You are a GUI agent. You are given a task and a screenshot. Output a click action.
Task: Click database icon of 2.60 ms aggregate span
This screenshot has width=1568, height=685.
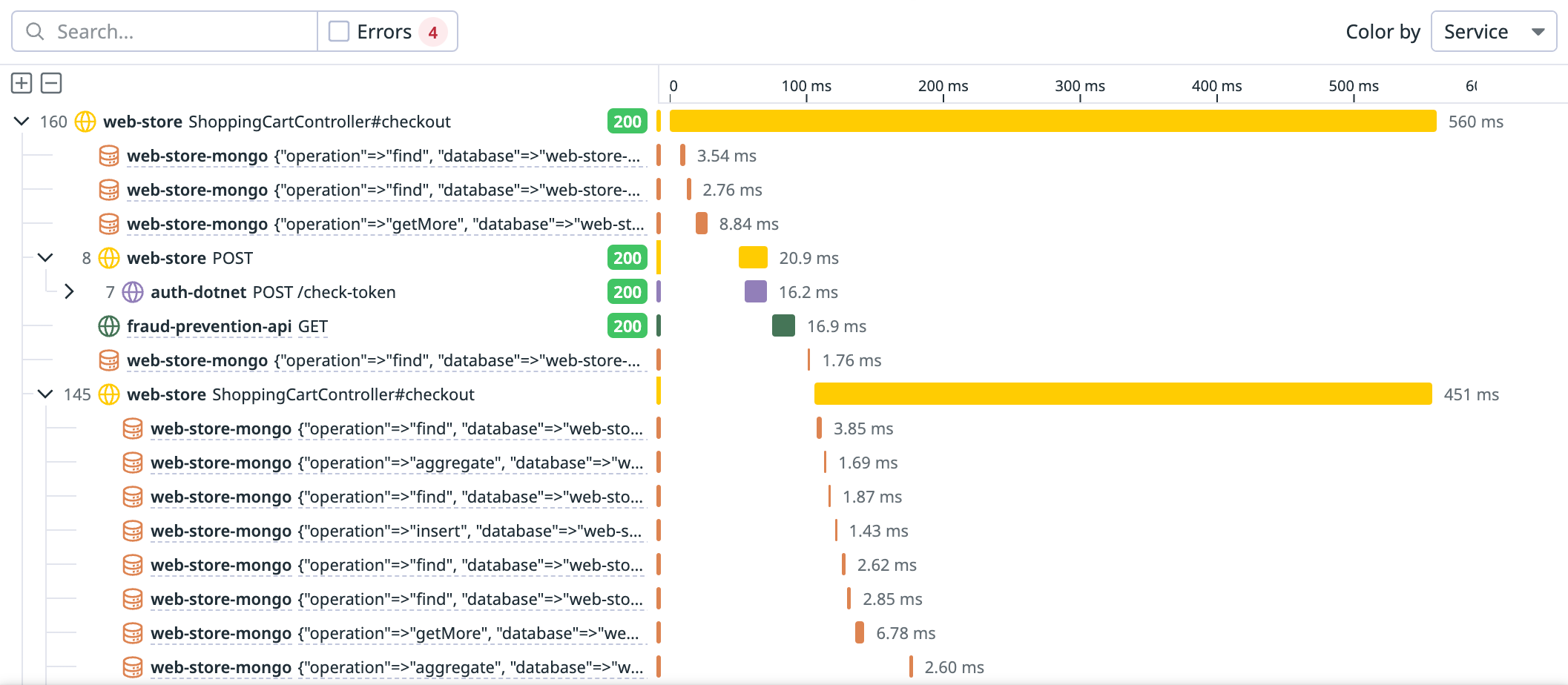[x=133, y=667]
